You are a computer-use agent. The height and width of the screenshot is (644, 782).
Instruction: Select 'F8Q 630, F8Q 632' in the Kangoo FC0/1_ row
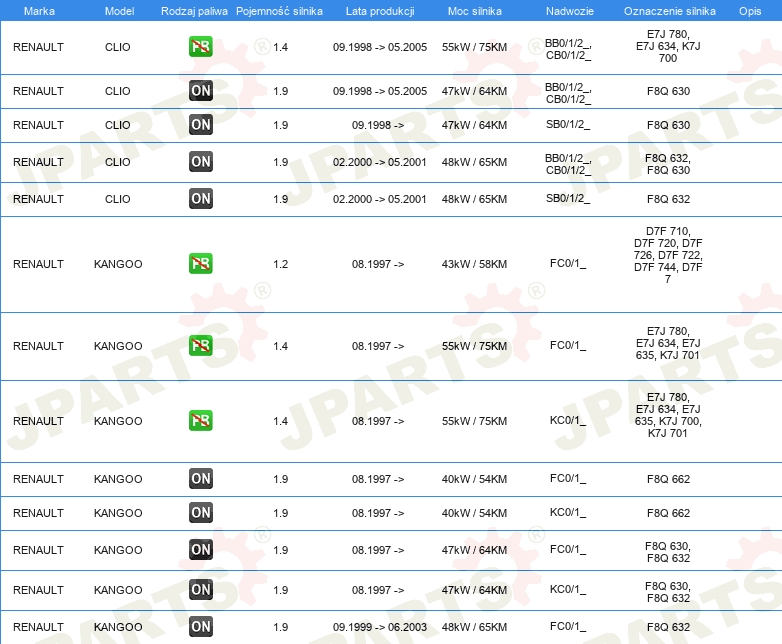[x=668, y=552]
